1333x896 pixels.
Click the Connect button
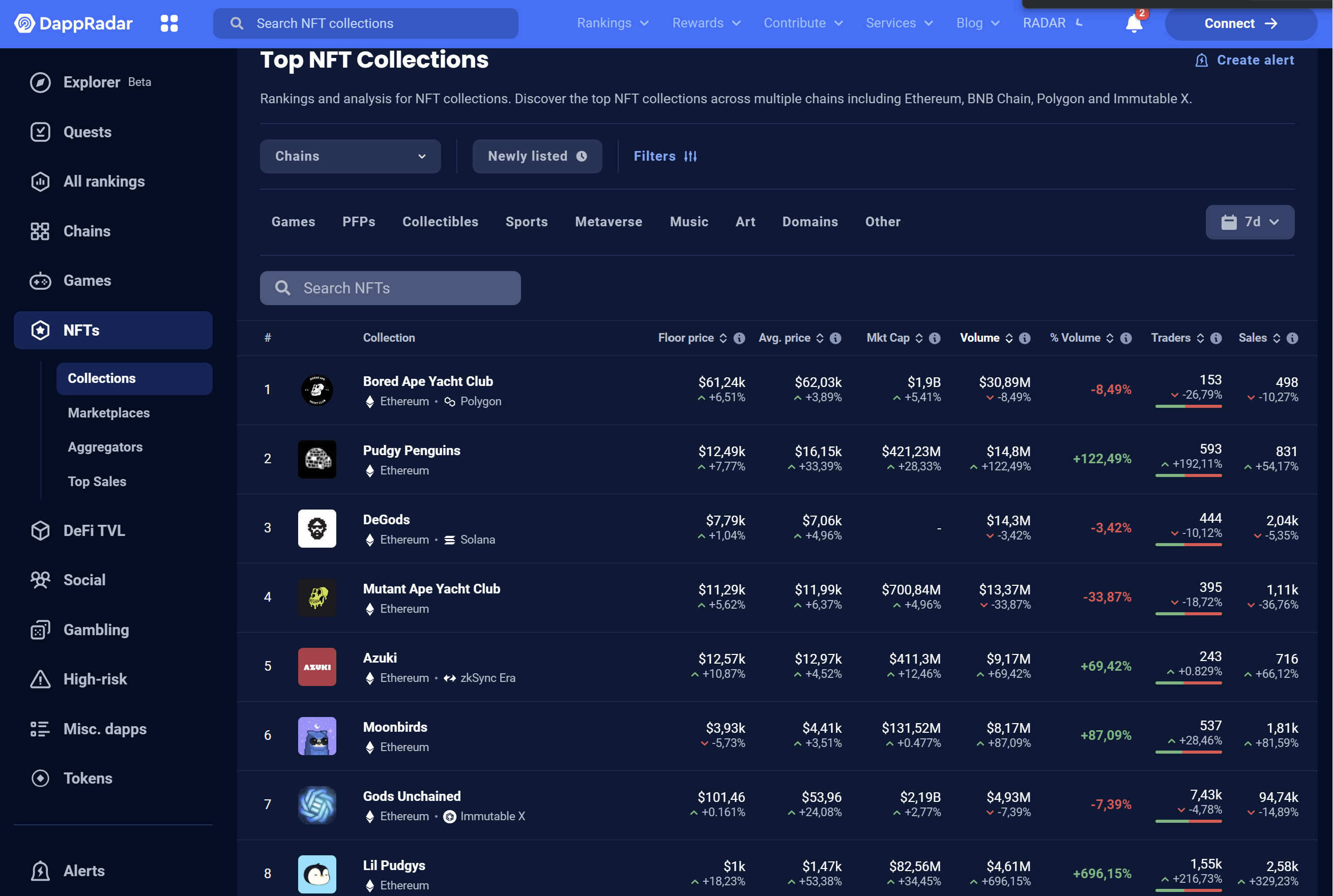point(1240,24)
